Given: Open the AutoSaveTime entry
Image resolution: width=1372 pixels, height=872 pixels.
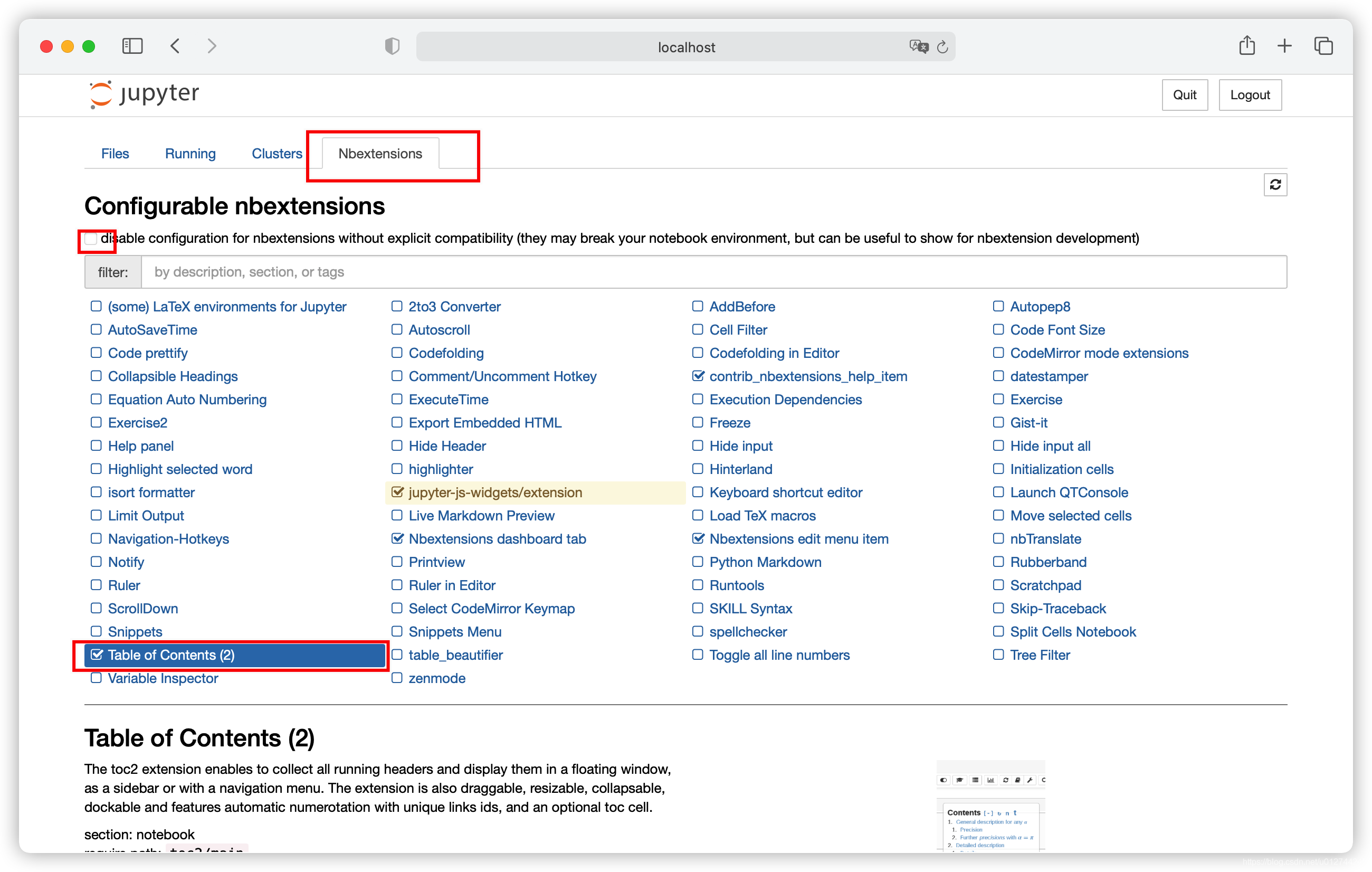Looking at the screenshot, I should pyautogui.click(x=152, y=329).
